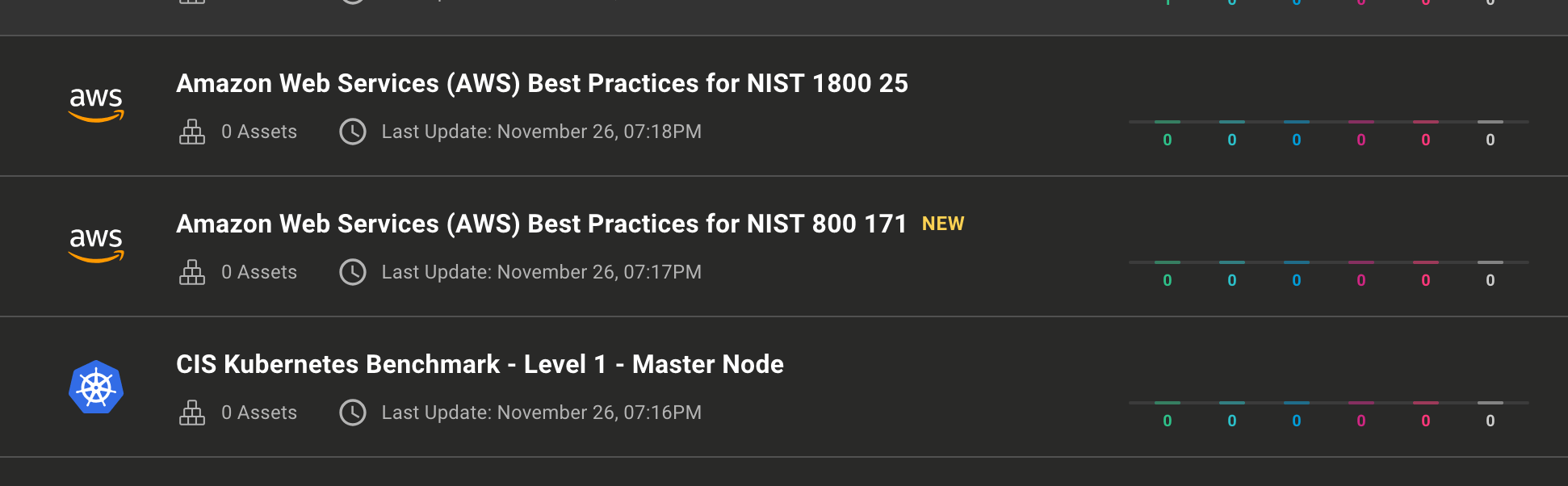This screenshot has width=1568, height=486.
Task: Click the clock icon in NIST 800 171 row
Action: [x=353, y=272]
